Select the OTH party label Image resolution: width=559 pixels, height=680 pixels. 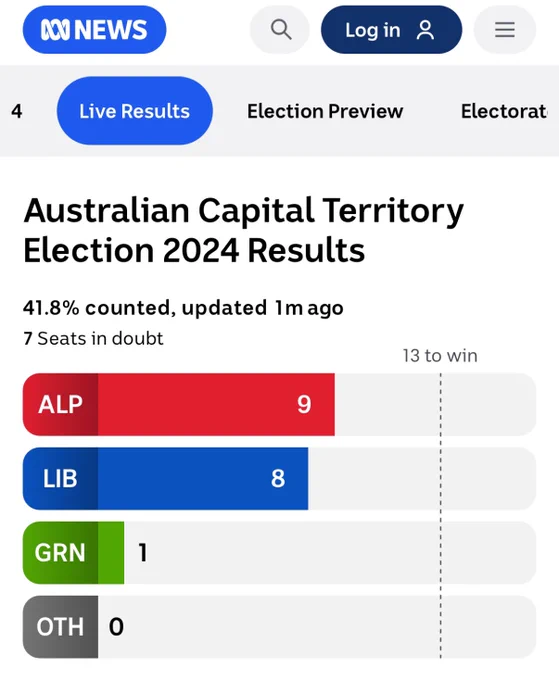click(60, 627)
